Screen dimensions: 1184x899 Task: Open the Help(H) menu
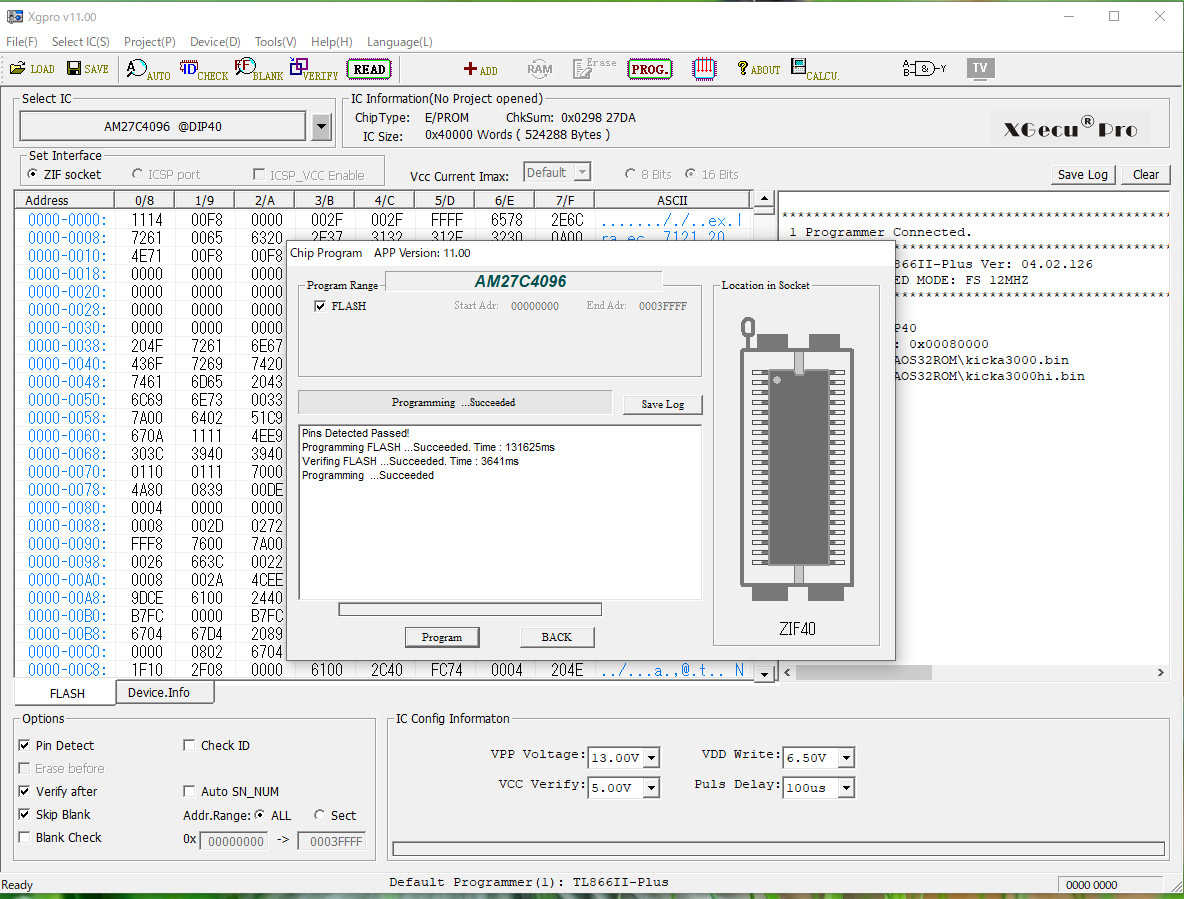tap(331, 42)
